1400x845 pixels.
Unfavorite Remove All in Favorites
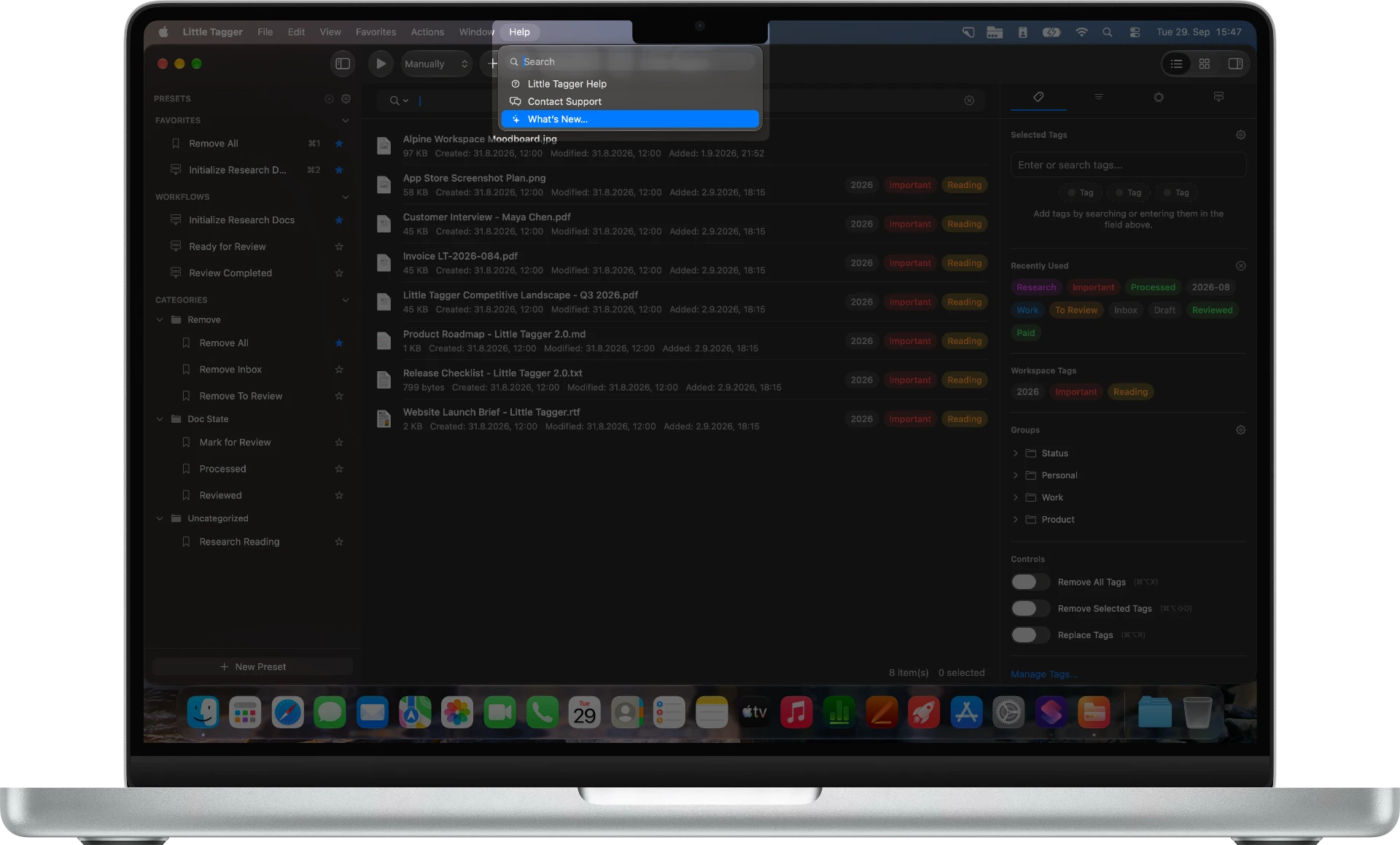339,144
